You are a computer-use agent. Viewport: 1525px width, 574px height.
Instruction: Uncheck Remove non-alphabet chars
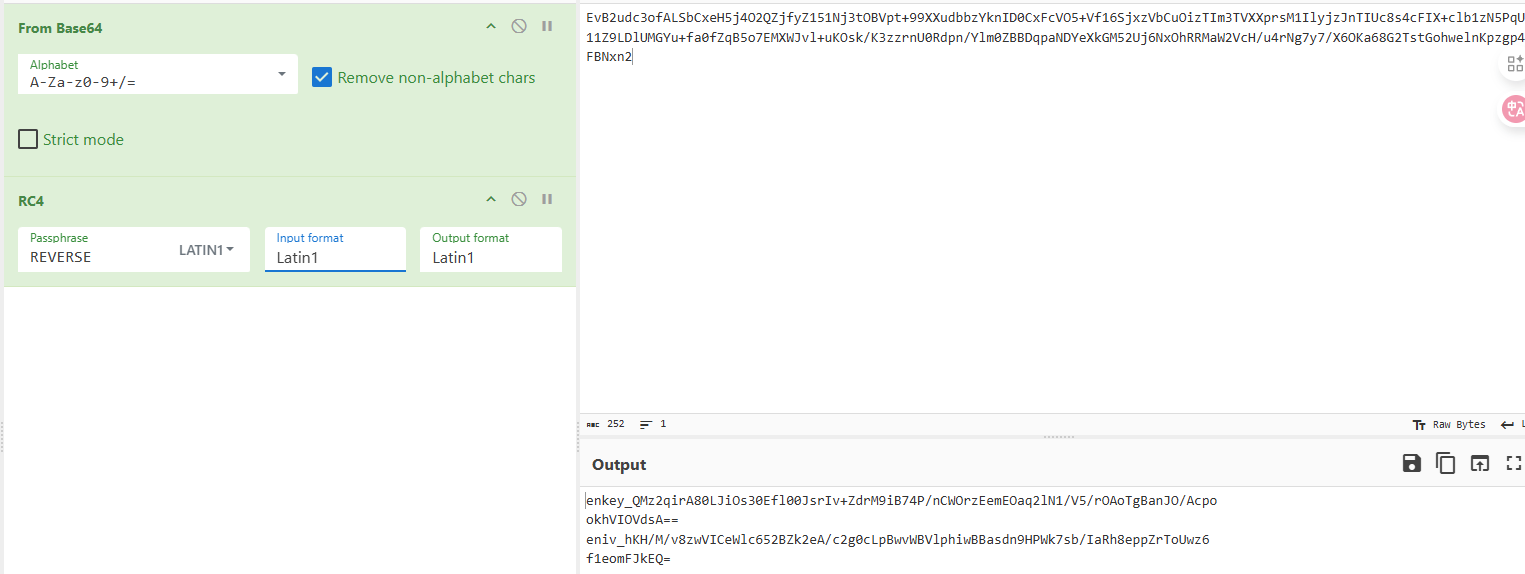[322, 78]
